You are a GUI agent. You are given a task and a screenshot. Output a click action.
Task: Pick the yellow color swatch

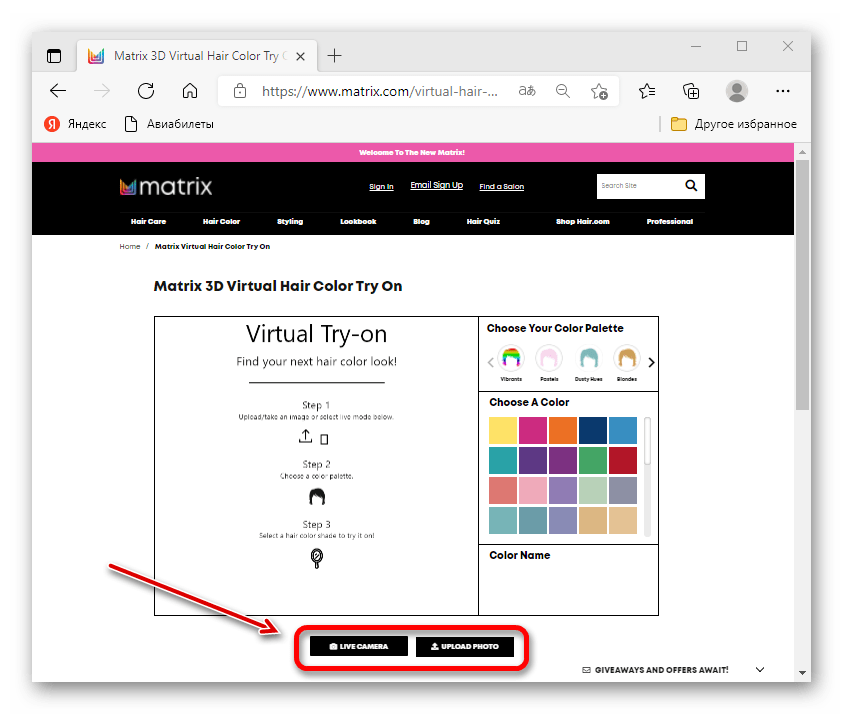[503, 431]
